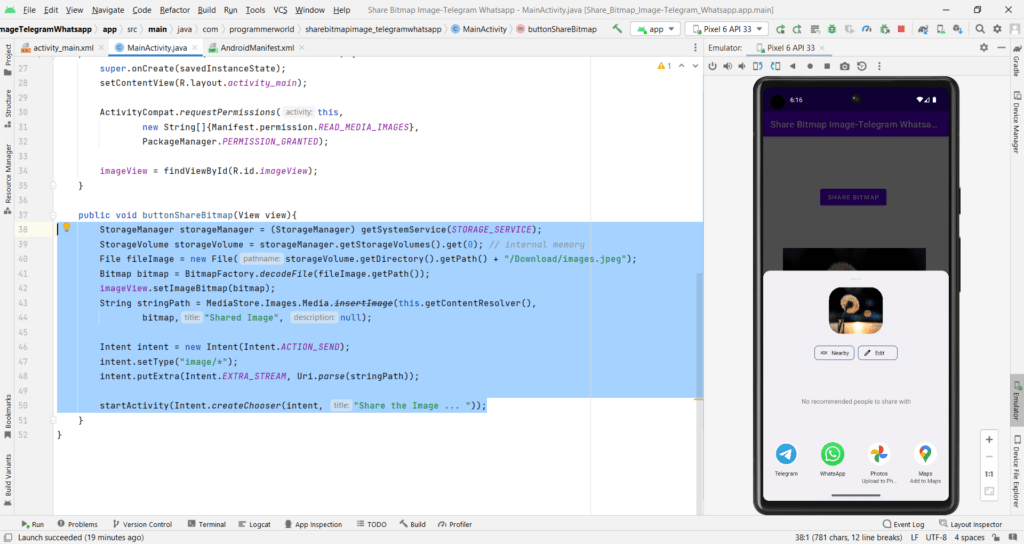Toggle the Logcat tool window
Viewport: 1024px width, 544px height.
click(254, 524)
